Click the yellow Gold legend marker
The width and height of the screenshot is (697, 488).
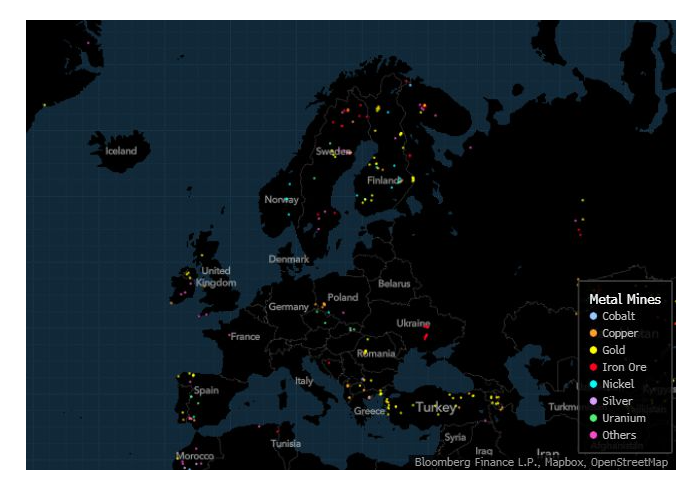coord(594,350)
